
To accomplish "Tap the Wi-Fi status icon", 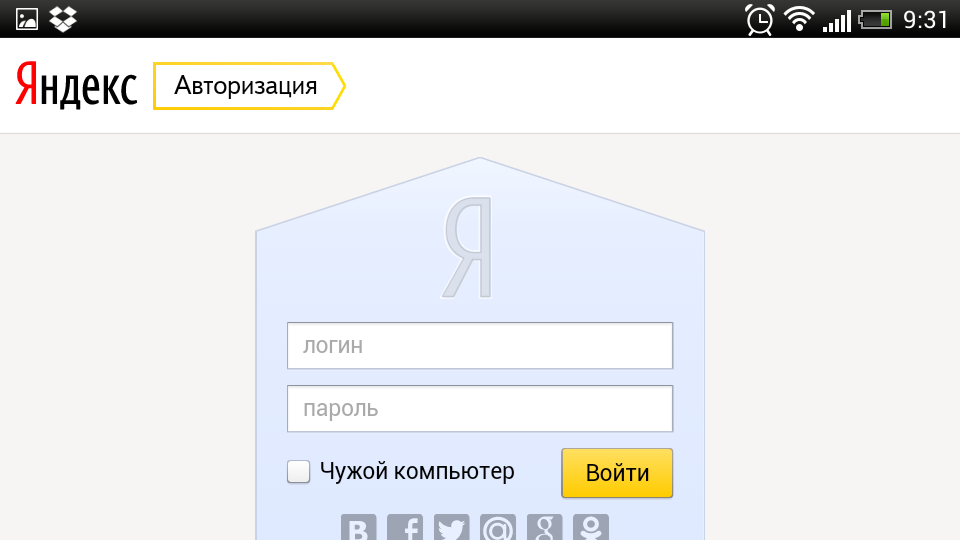I will [799, 19].
